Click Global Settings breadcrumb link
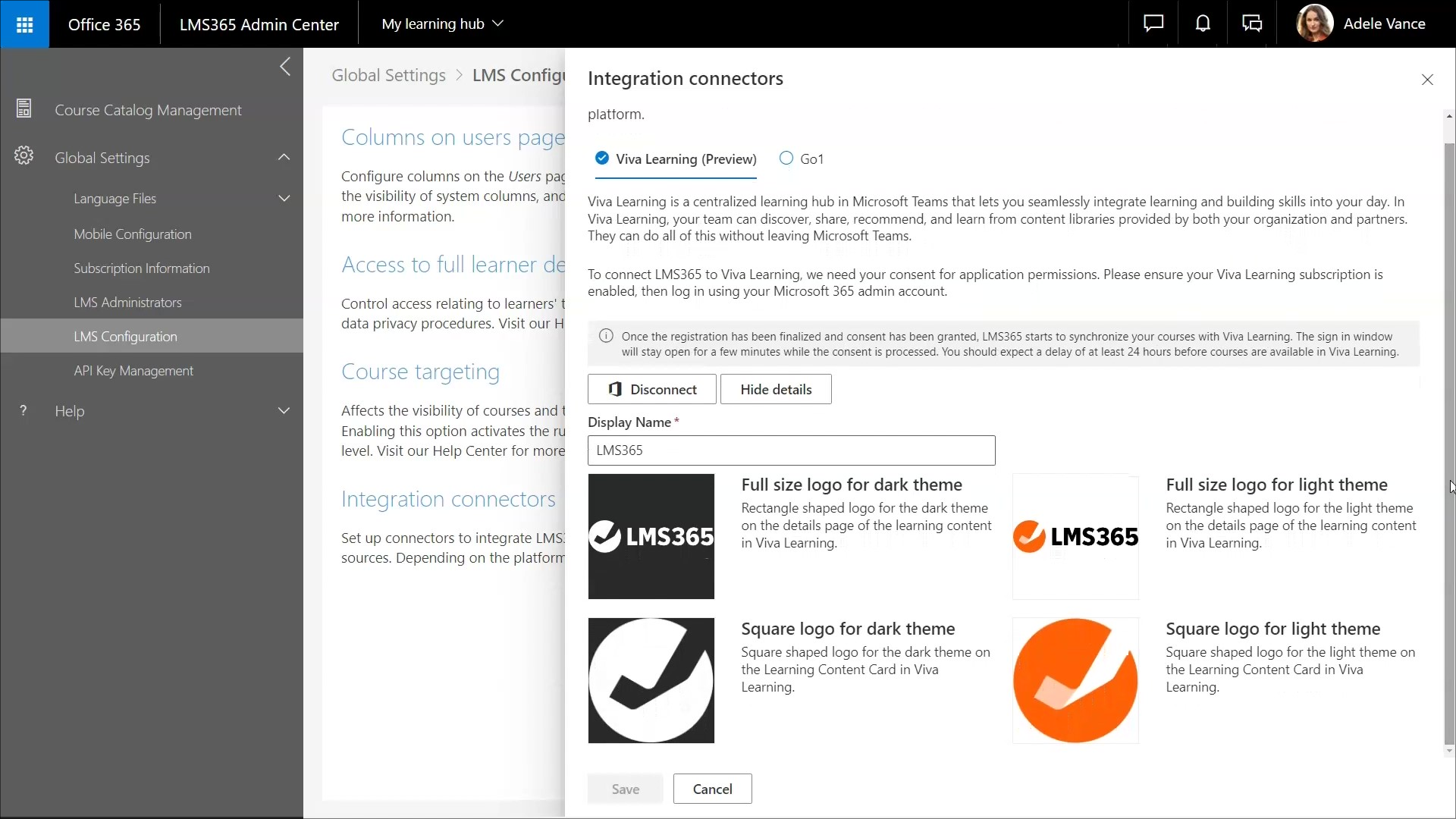Image resolution: width=1456 pixels, height=819 pixels. coord(388,75)
